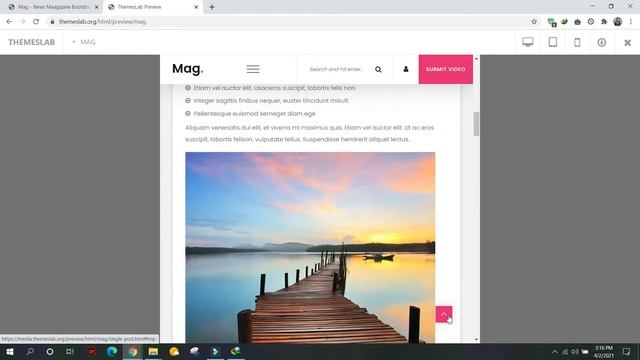The height and width of the screenshot is (360, 640).
Task: Click the taskbar clock
Action: coord(604,351)
